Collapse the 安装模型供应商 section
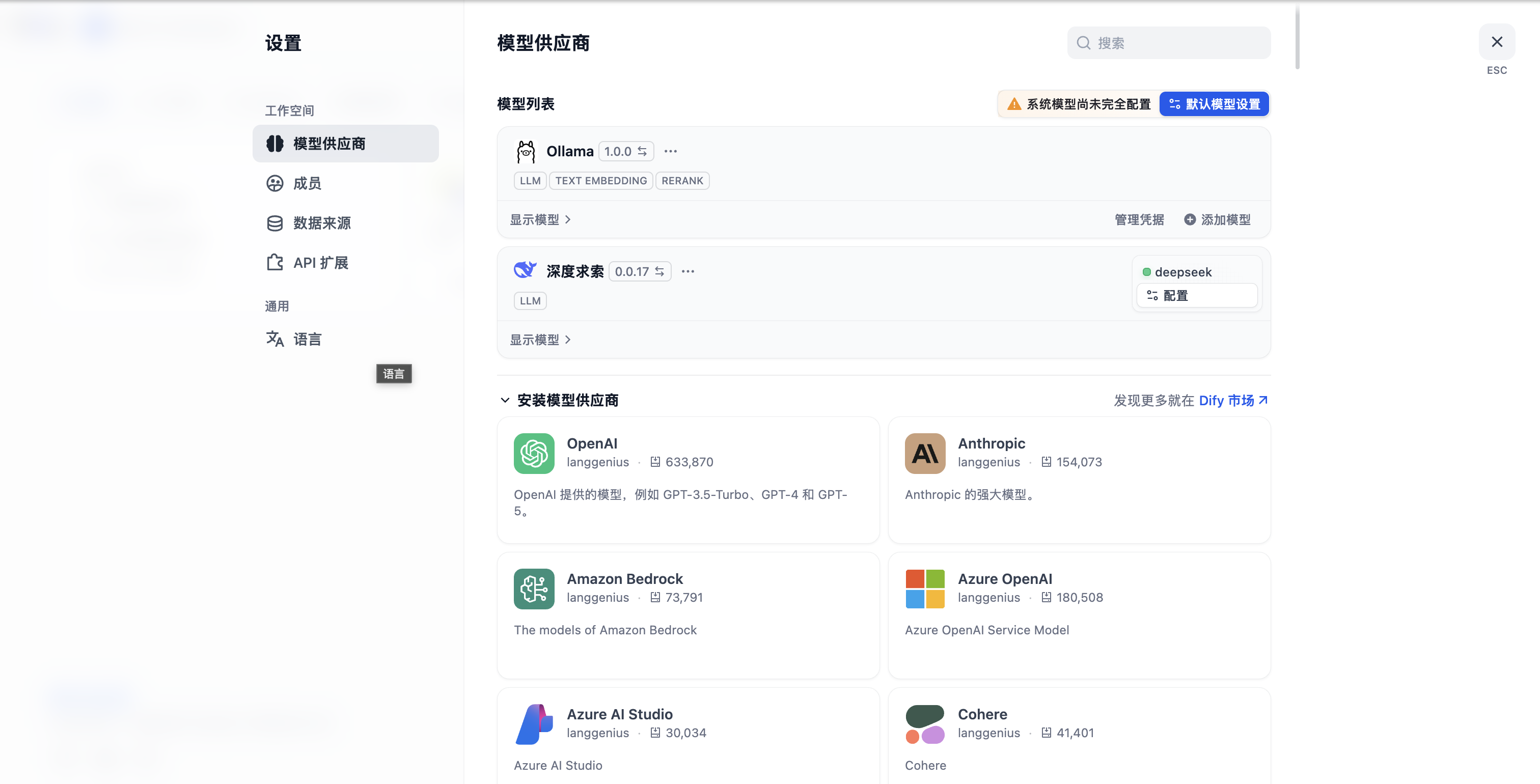 (x=505, y=400)
